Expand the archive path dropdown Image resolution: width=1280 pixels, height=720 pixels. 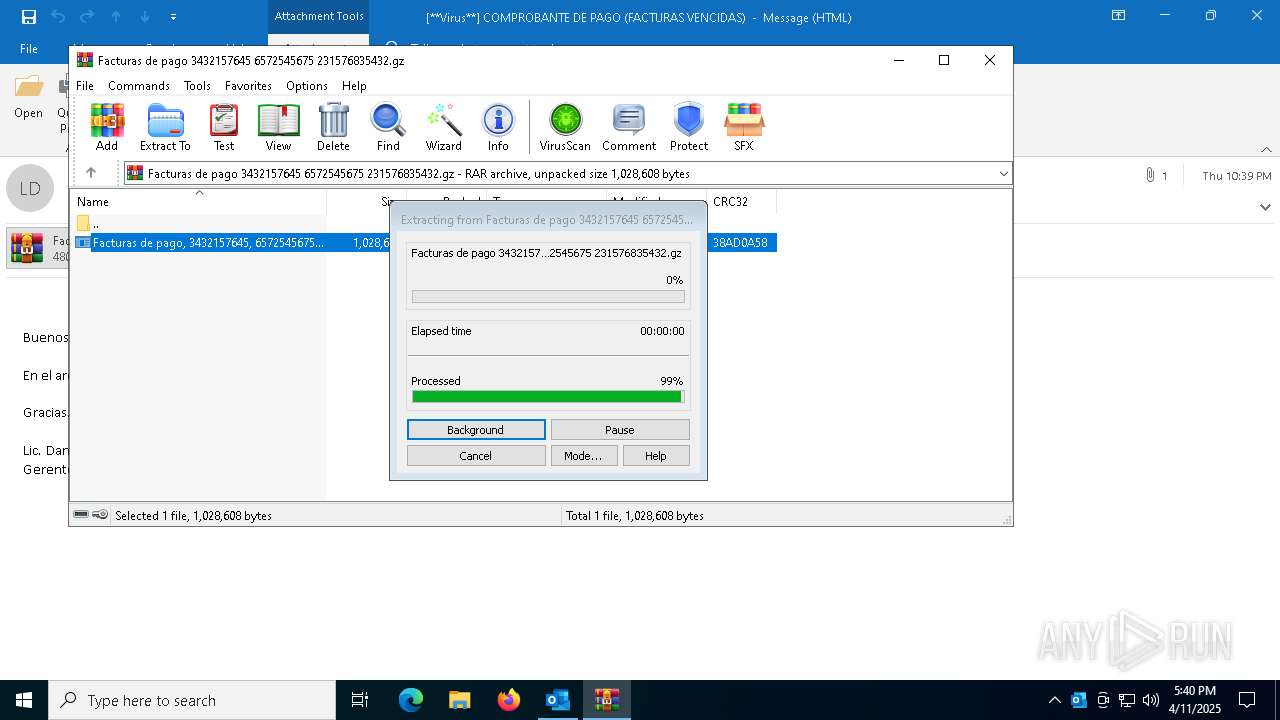click(x=1003, y=174)
